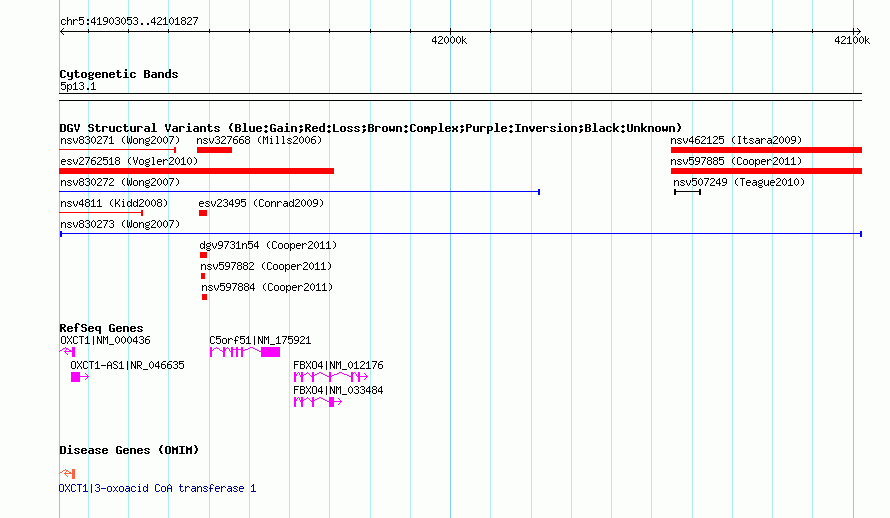Open the DGV Structural Variants track title

point(371,128)
